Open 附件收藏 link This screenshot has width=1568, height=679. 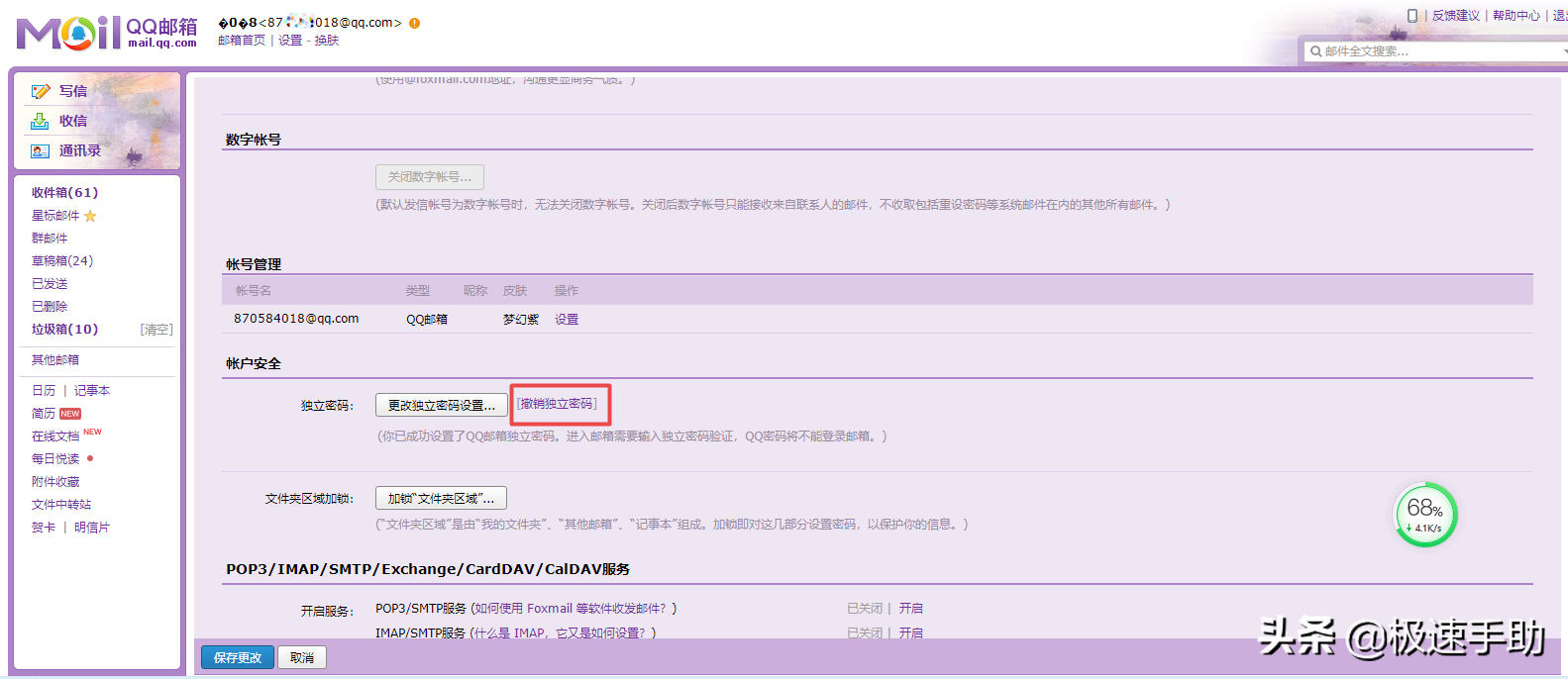click(x=55, y=482)
